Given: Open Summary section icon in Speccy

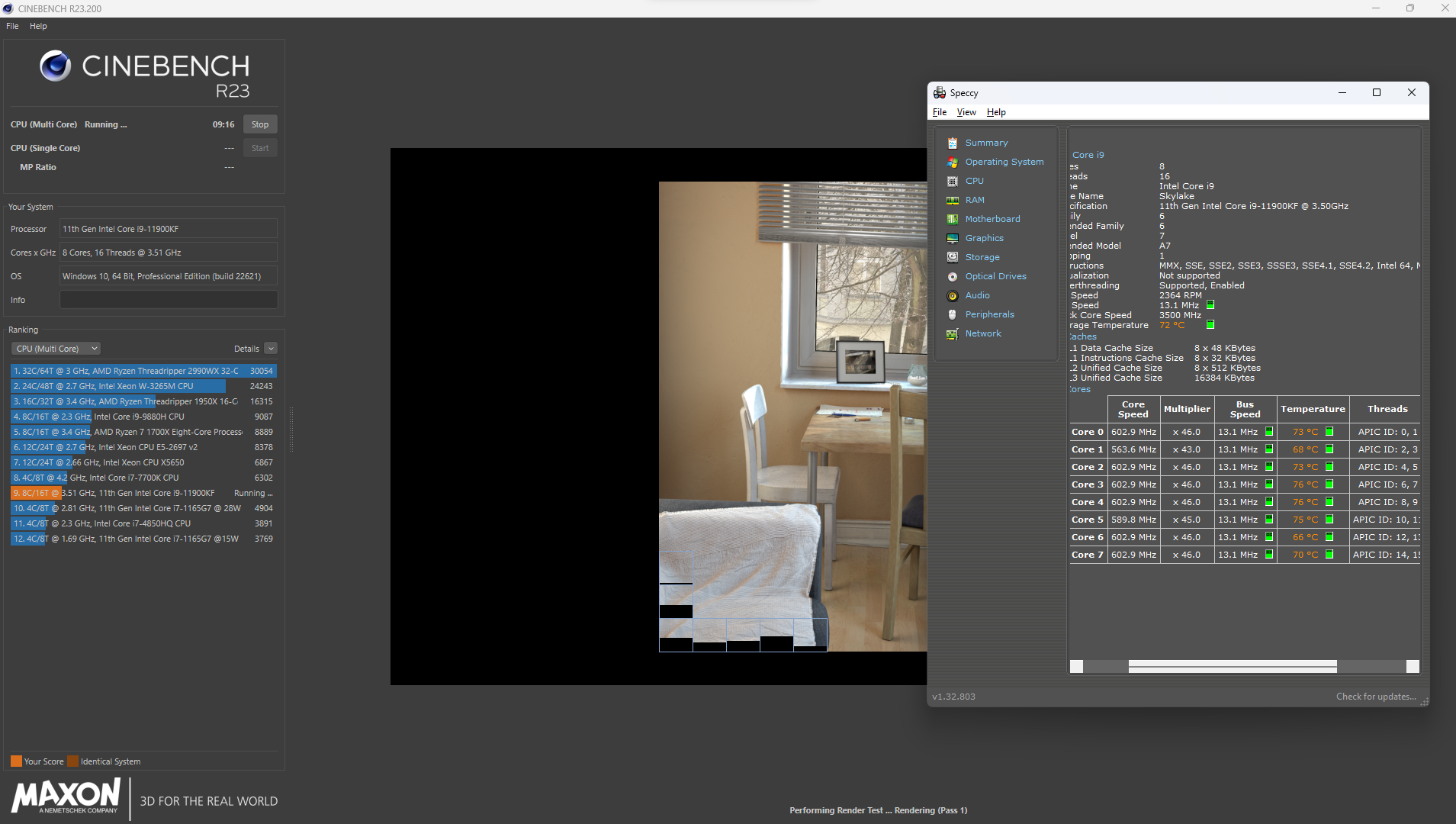Looking at the screenshot, I should tap(952, 143).
